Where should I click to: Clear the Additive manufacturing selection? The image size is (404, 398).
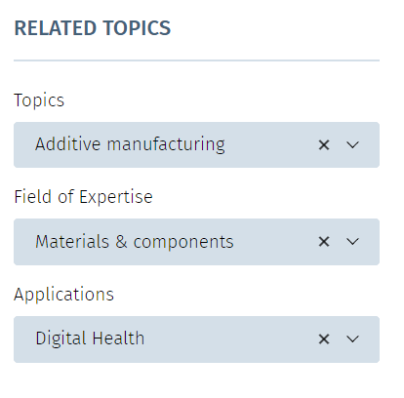click(324, 145)
